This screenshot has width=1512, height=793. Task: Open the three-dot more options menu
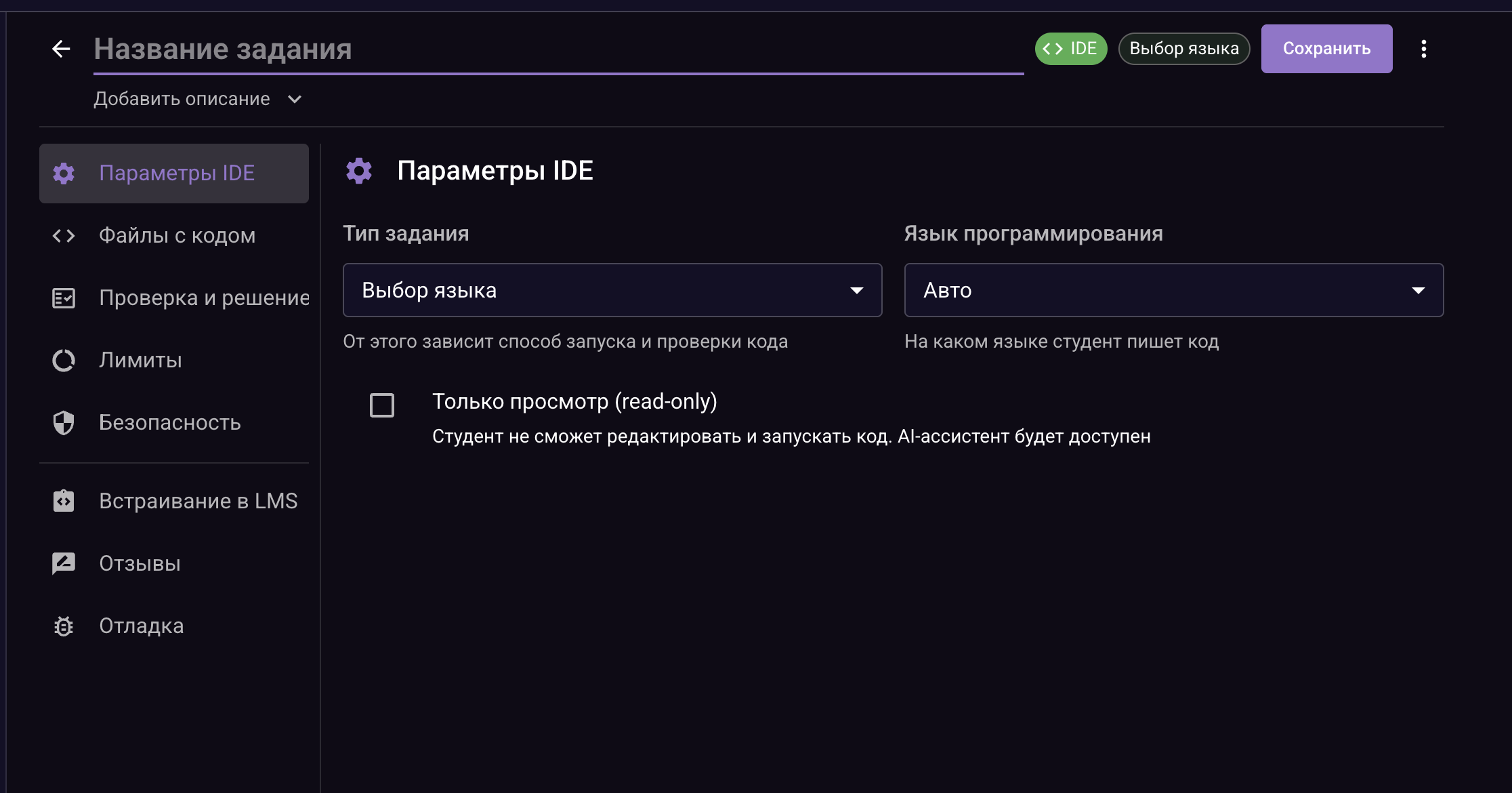pyautogui.click(x=1423, y=49)
